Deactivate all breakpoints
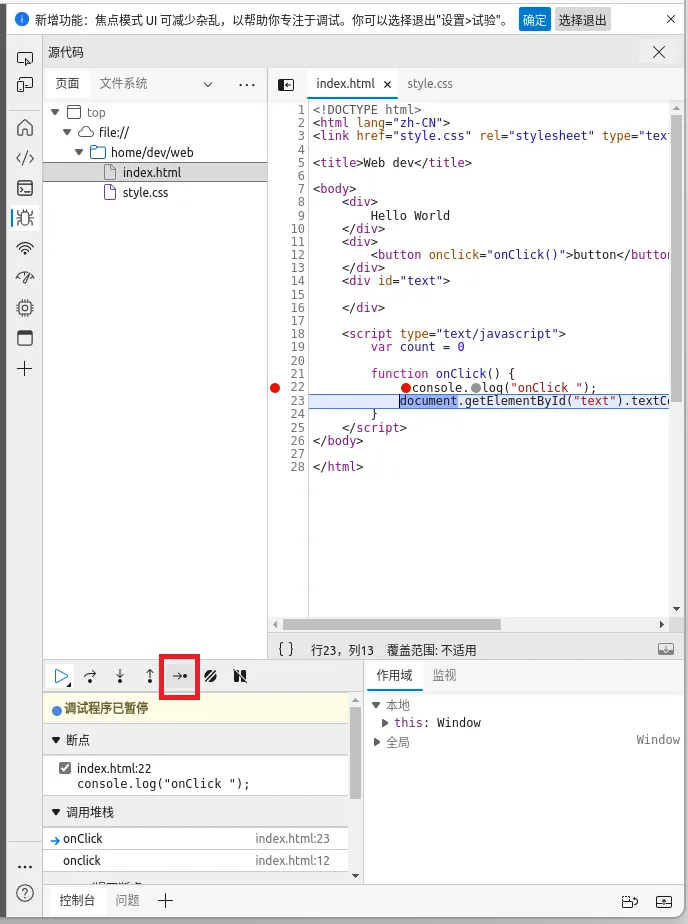This screenshot has height=924, width=688. pyautogui.click(x=210, y=676)
